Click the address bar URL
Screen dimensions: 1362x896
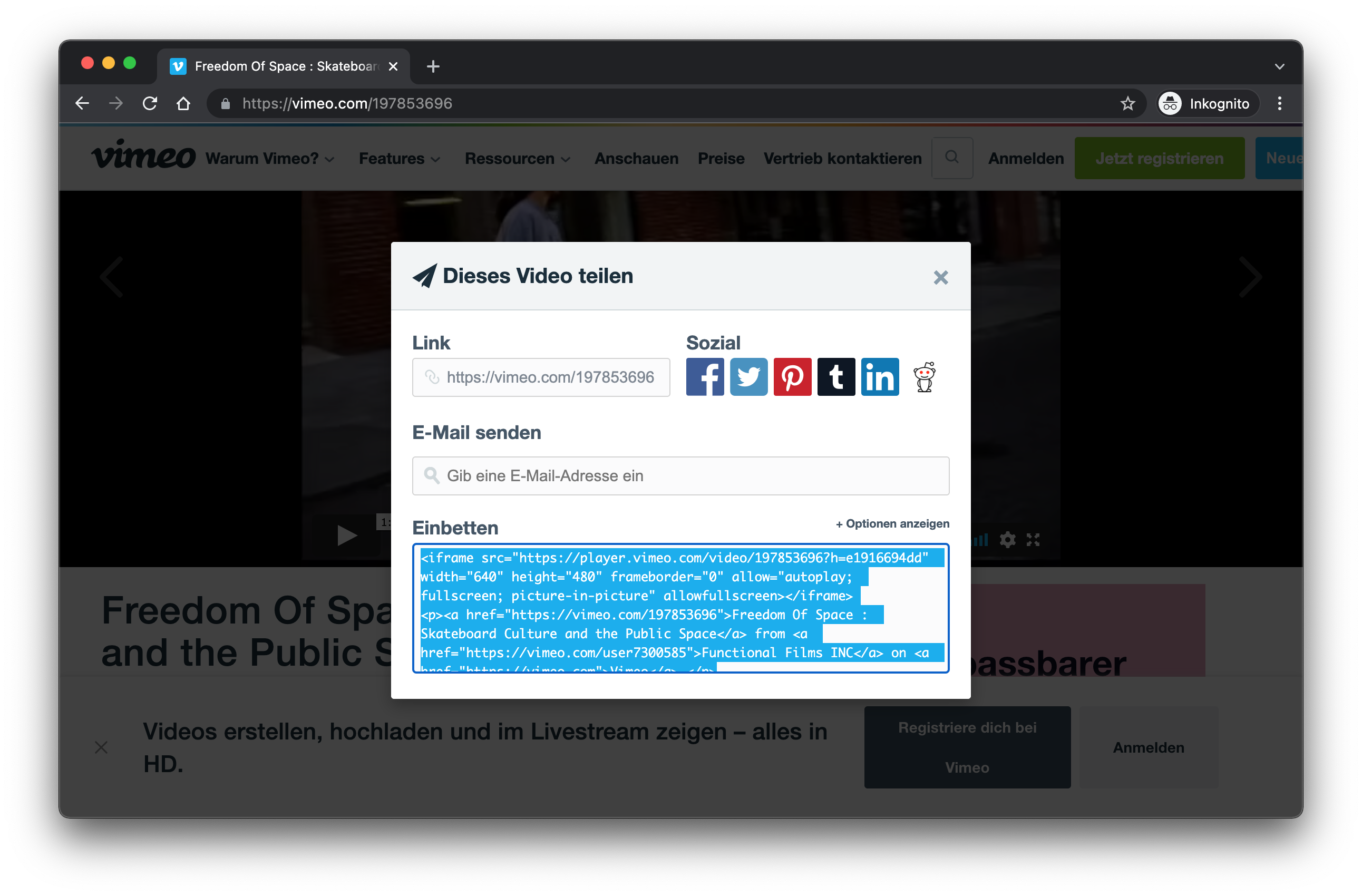pyautogui.click(x=347, y=103)
